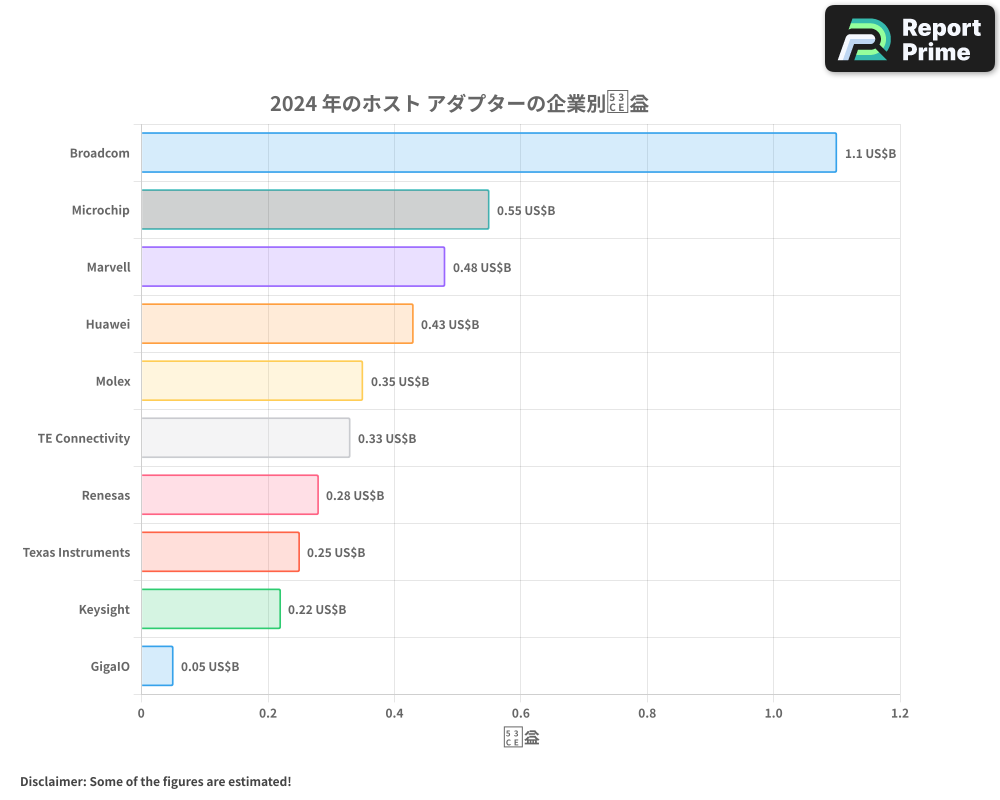The width and height of the screenshot is (1000, 800).
Task: Click the 1.1 US$B value label
Action: pos(869,153)
